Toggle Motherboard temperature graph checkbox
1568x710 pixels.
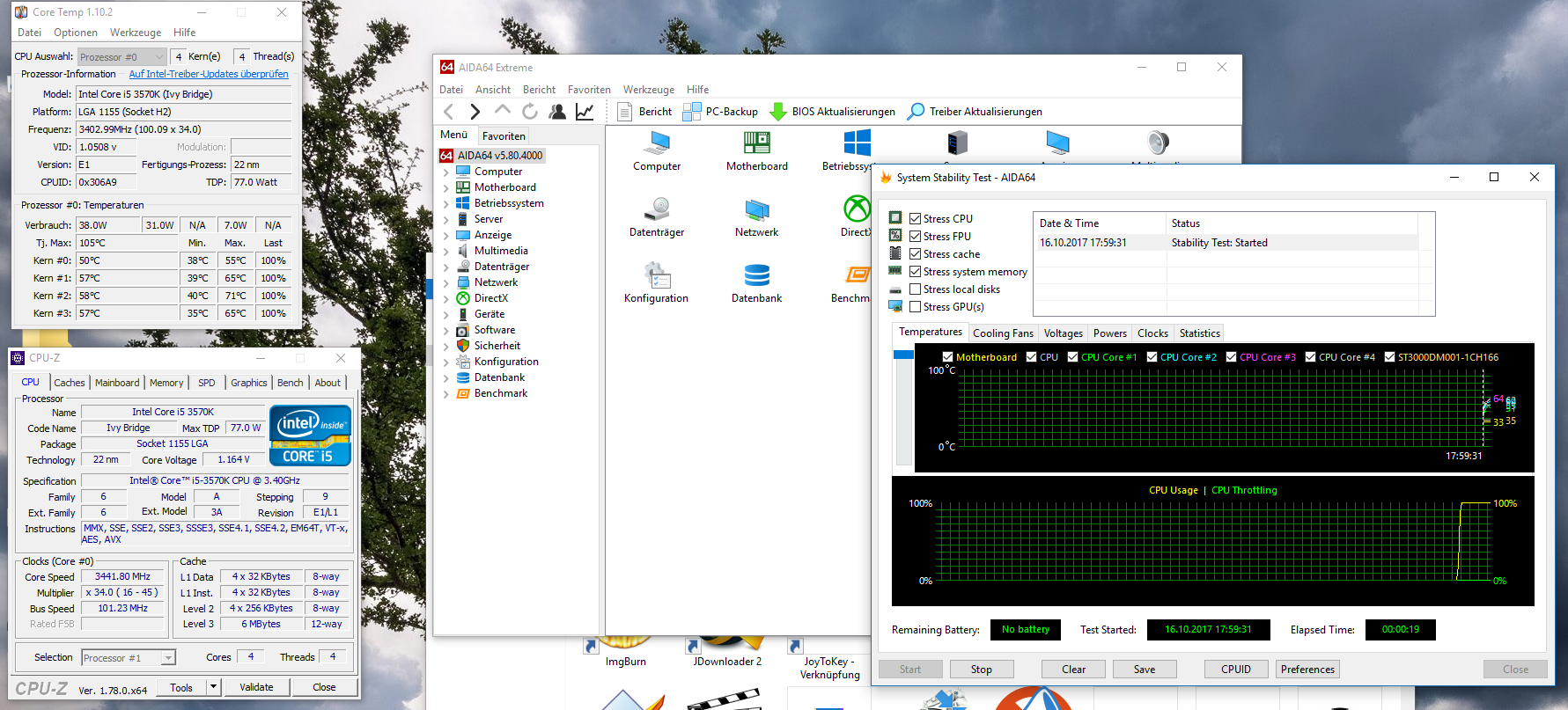(947, 357)
